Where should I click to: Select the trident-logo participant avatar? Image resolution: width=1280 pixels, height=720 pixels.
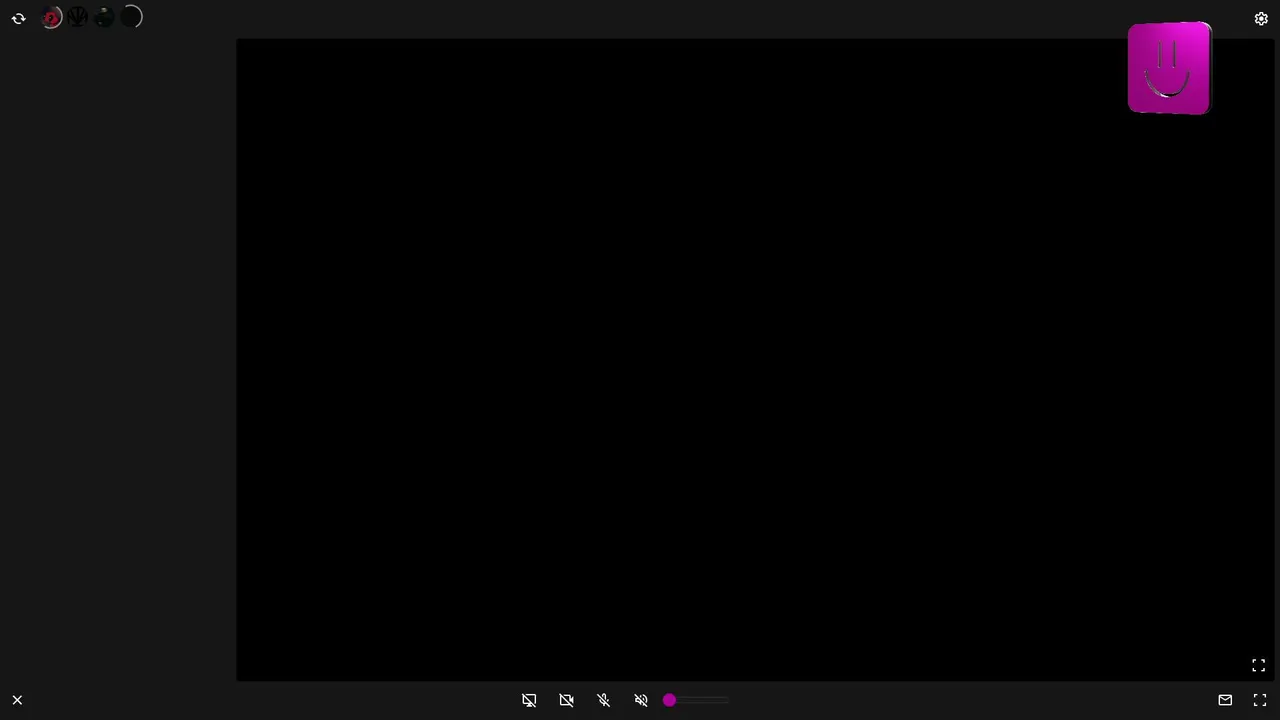78,17
